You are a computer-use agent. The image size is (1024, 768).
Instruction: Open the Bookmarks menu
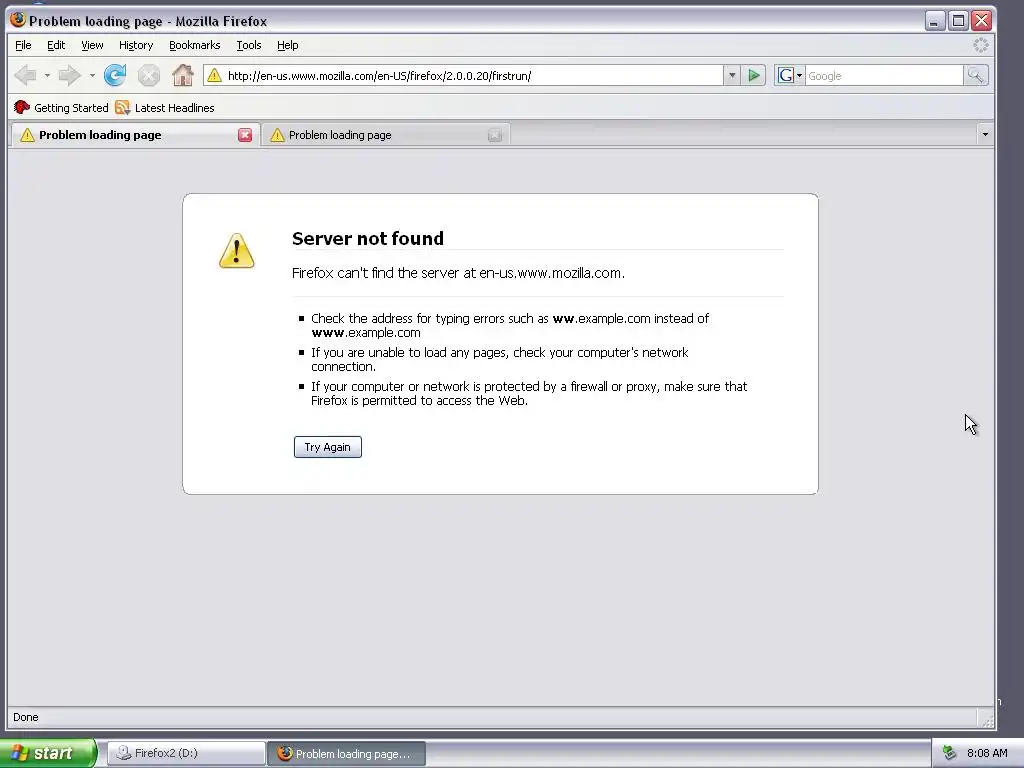195,45
